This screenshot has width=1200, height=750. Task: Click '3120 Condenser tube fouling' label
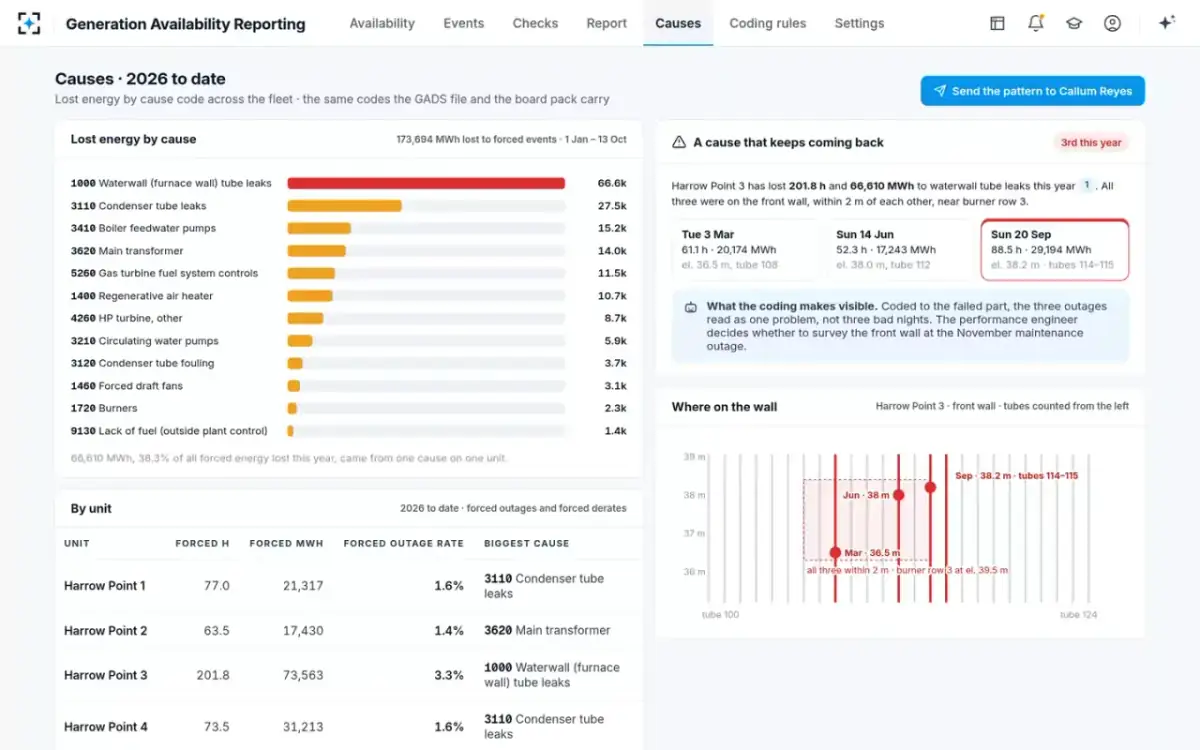click(142, 363)
